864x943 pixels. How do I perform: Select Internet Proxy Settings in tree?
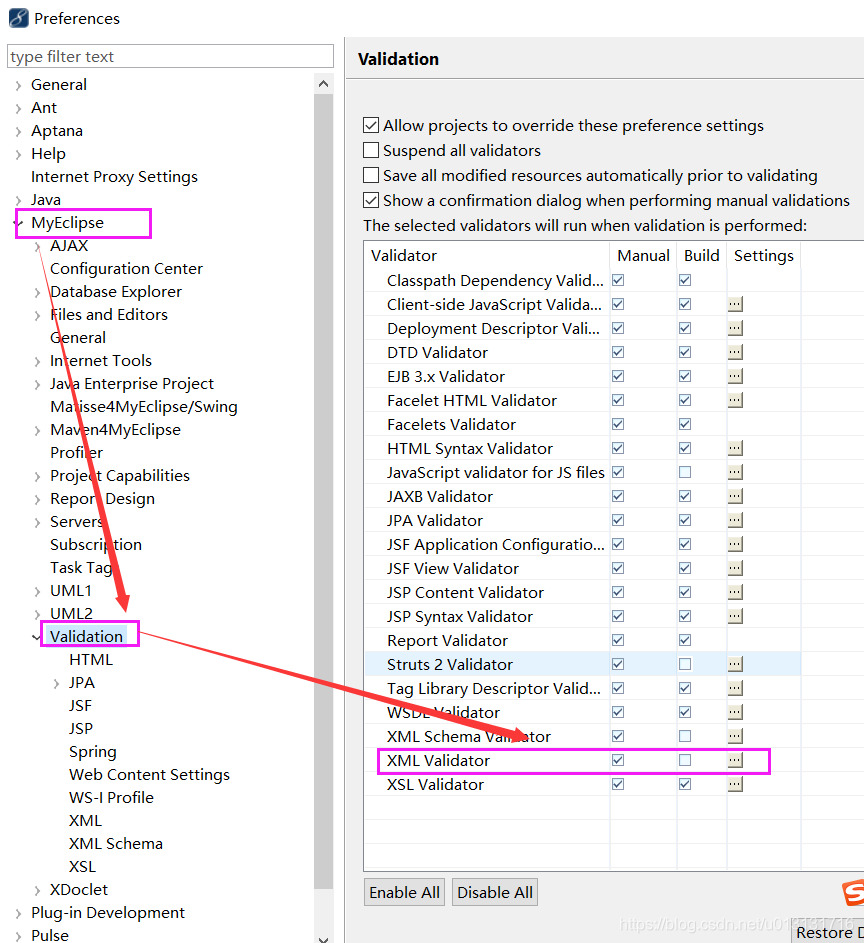click(x=114, y=177)
